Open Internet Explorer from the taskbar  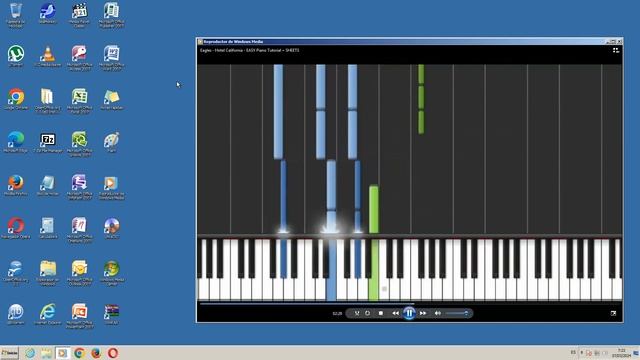30,353
